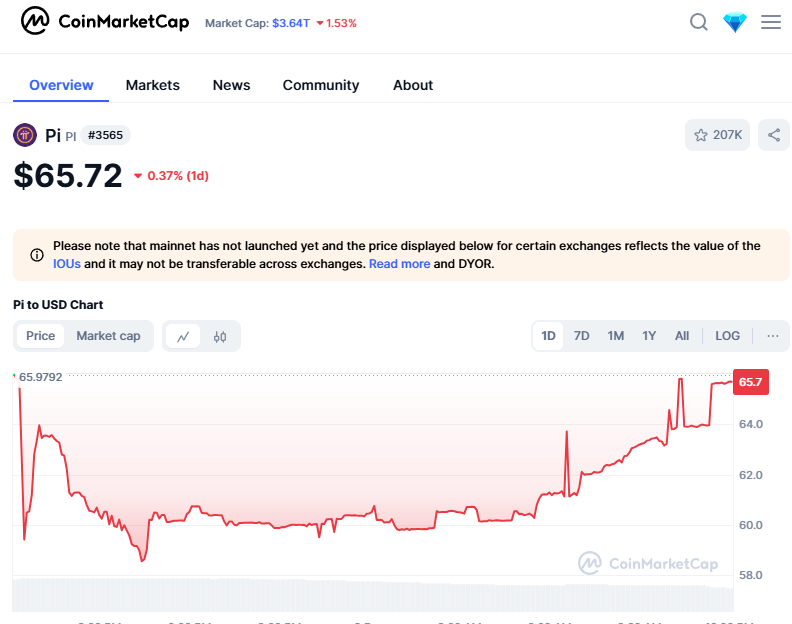Click the 58.0 axis label

click(751, 575)
